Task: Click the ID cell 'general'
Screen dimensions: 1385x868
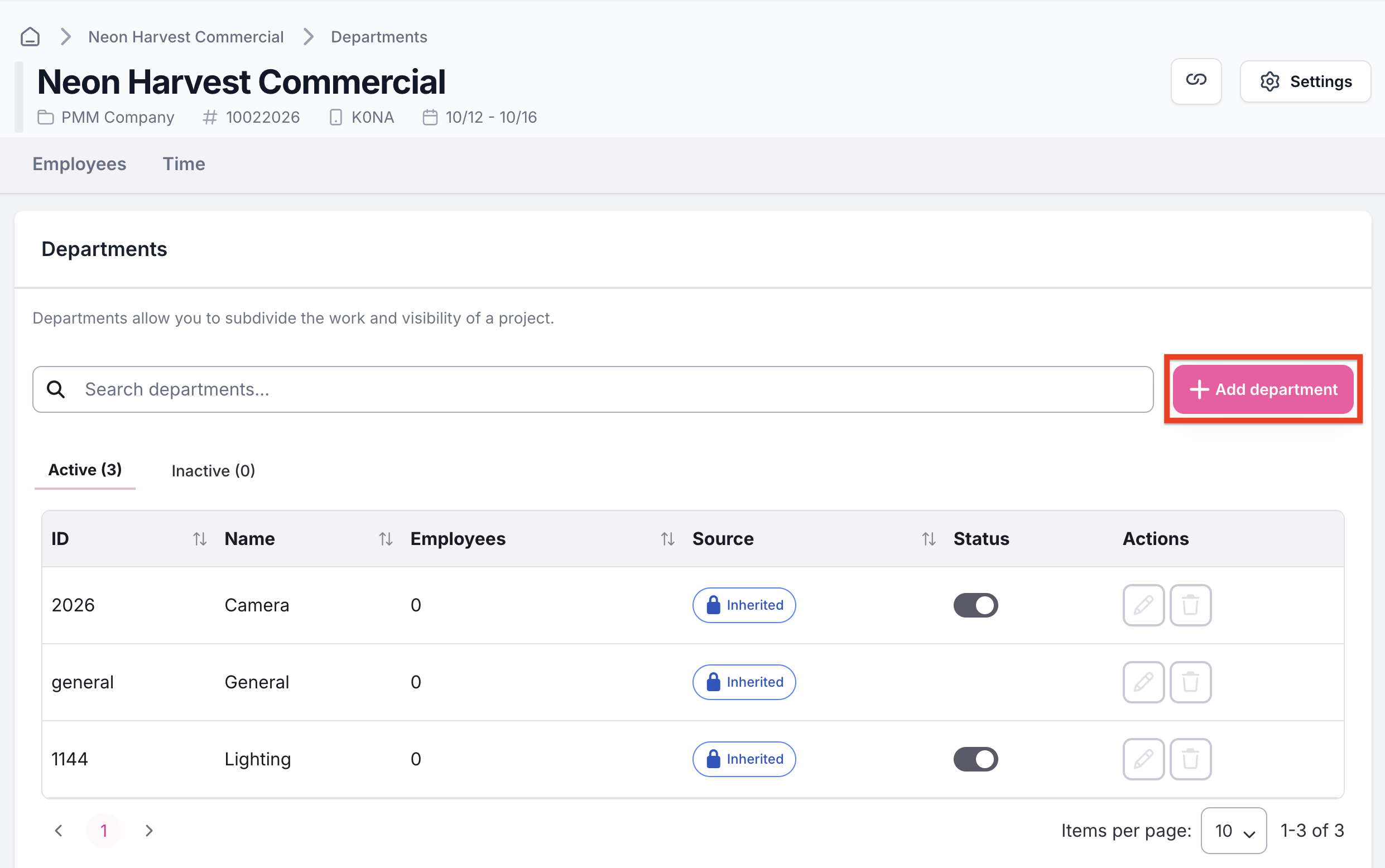Action: tap(82, 682)
